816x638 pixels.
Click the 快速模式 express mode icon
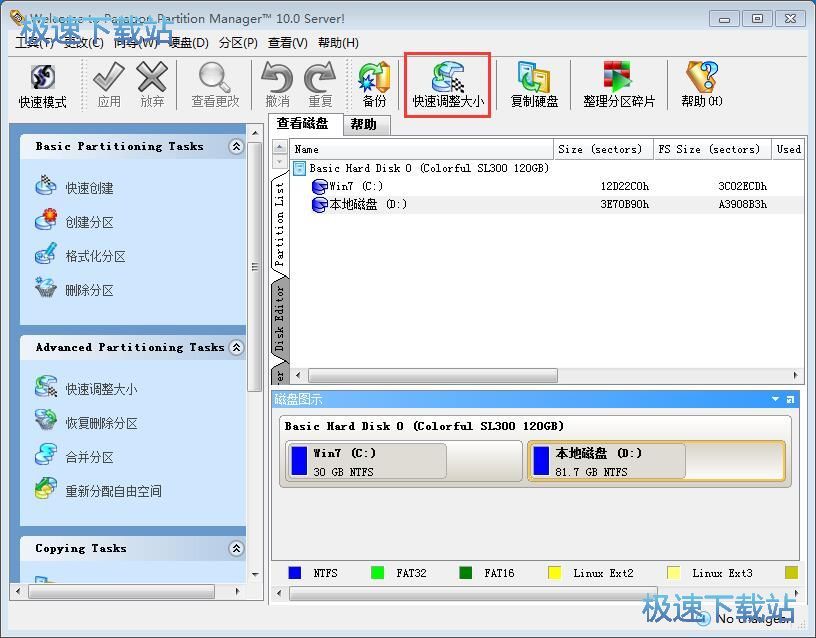pos(43,78)
